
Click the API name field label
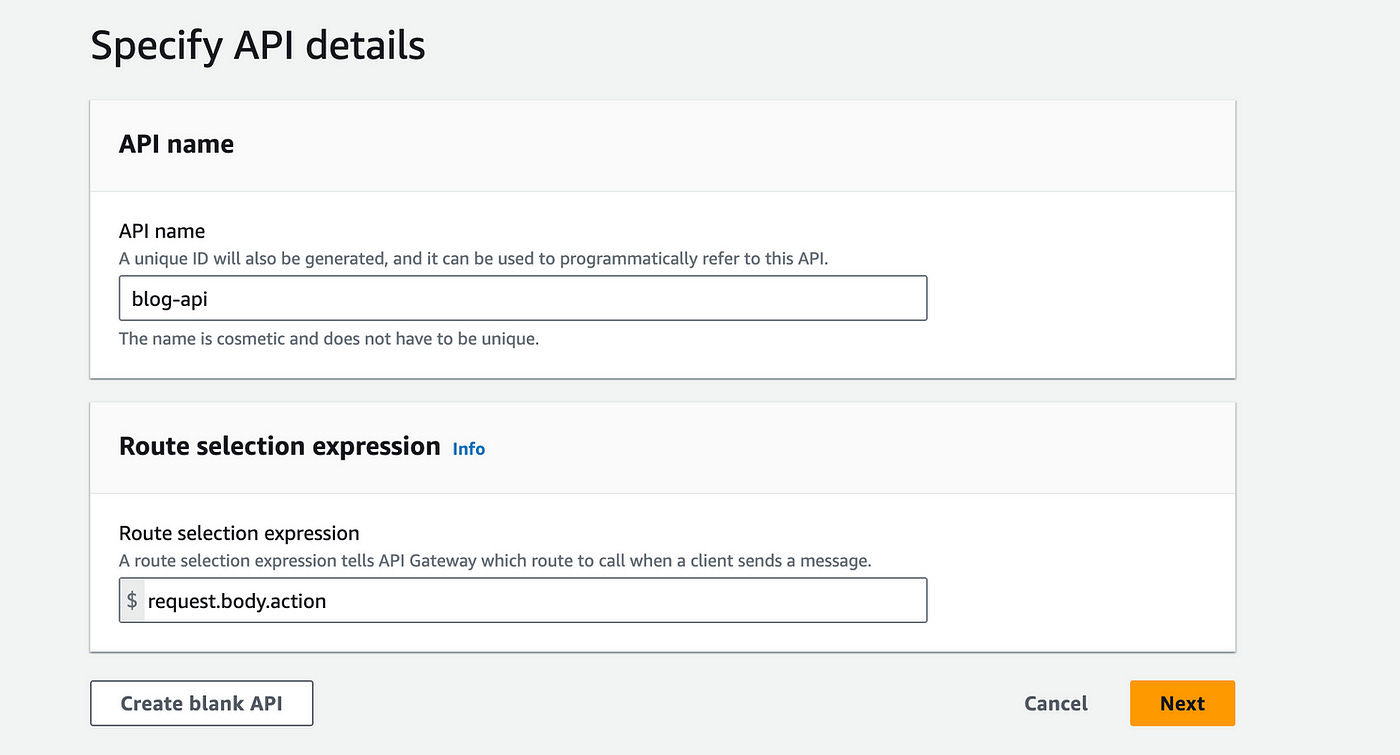point(162,231)
